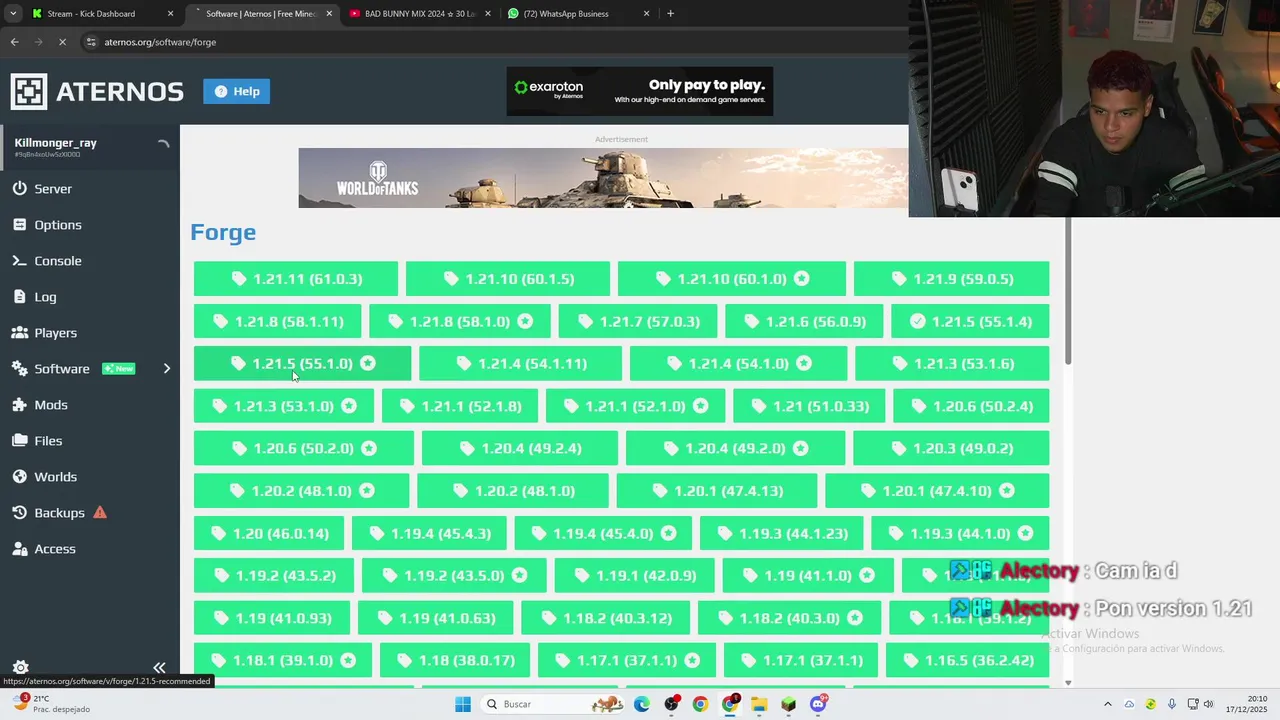Click the aternos.org address bar
Image resolution: width=1280 pixels, height=720 pixels.
pos(494,42)
